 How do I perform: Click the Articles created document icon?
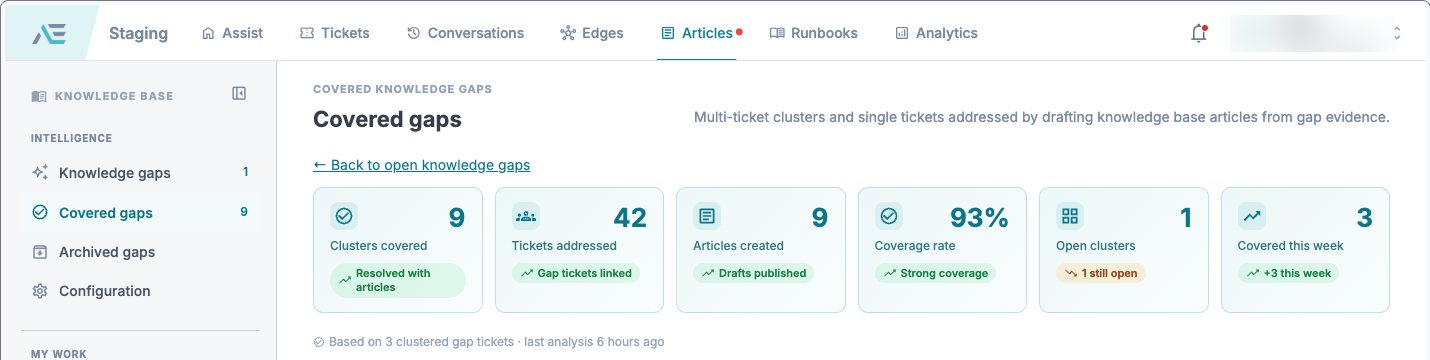pos(707,216)
